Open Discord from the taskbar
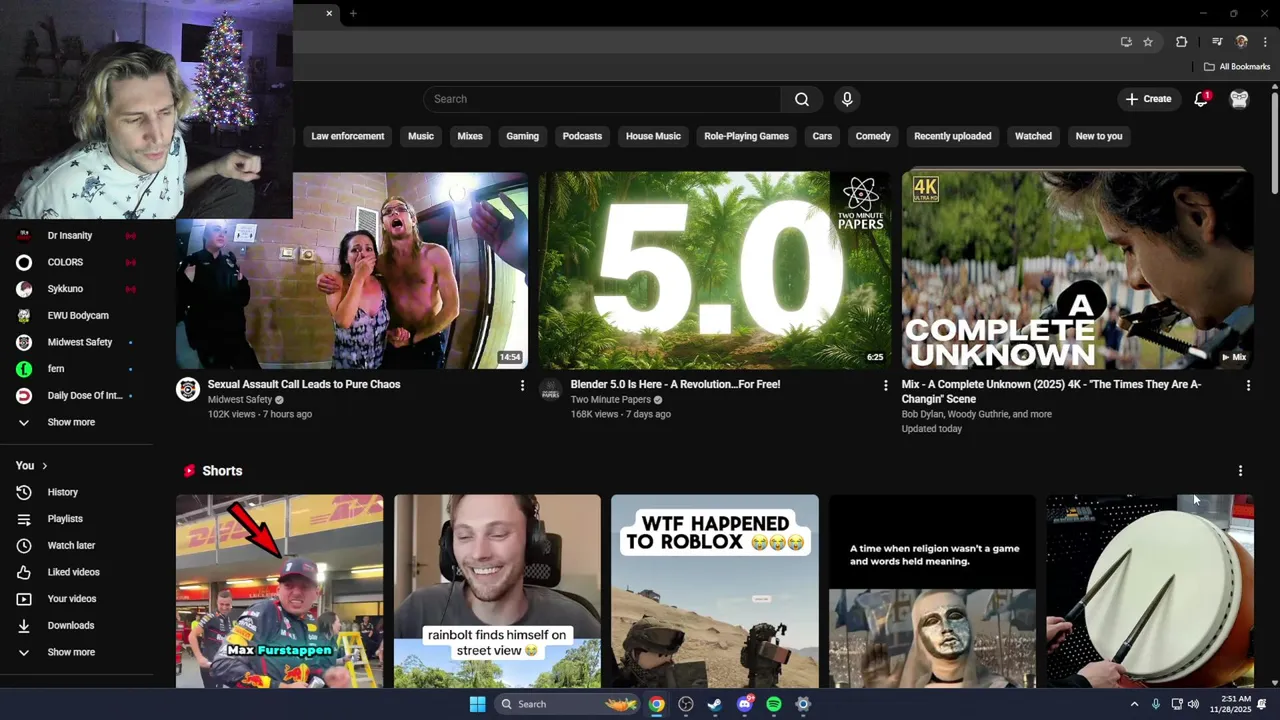Viewport: 1280px width, 720px height. [x=744, y=704]
